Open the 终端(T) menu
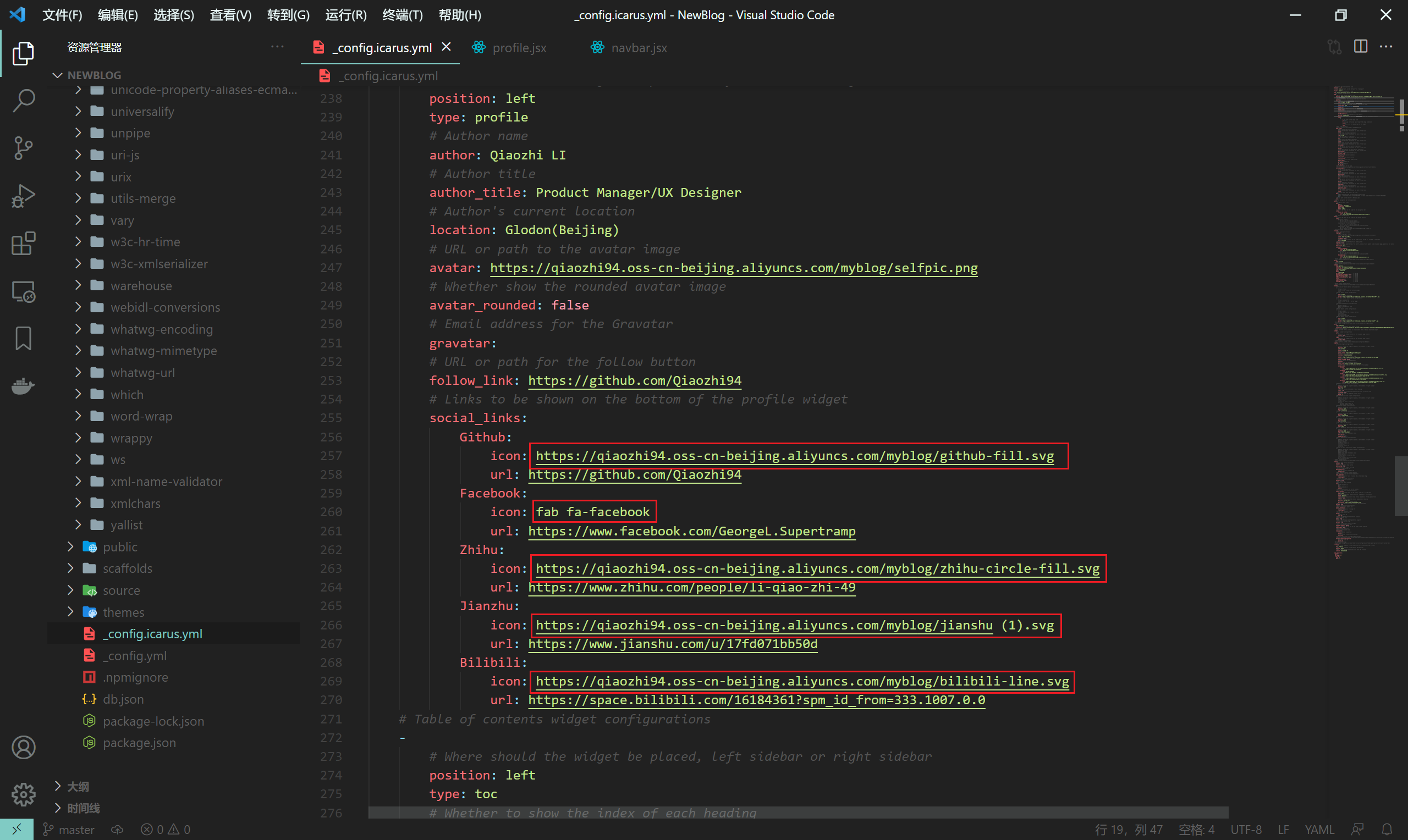 coord(402,15)
